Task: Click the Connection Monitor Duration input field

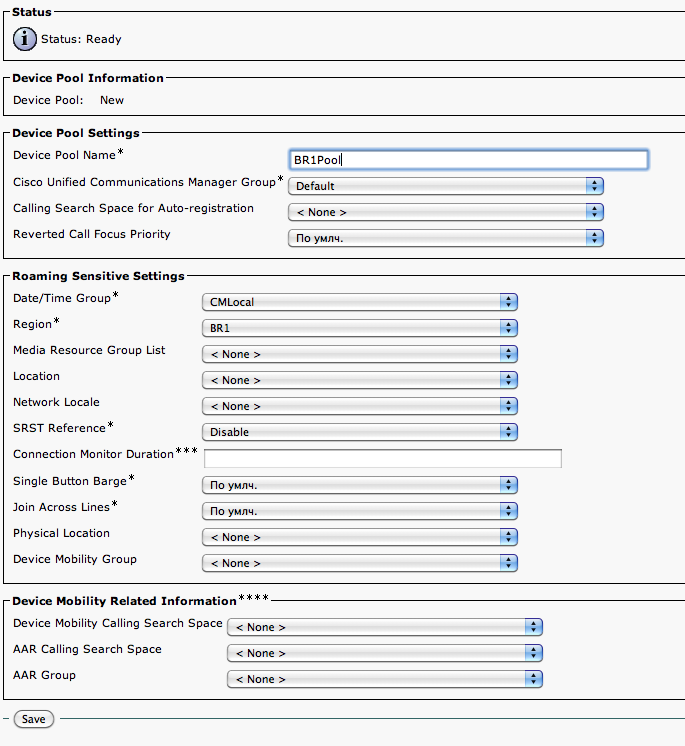Action: pyautogui.click(x=382, y=459)
